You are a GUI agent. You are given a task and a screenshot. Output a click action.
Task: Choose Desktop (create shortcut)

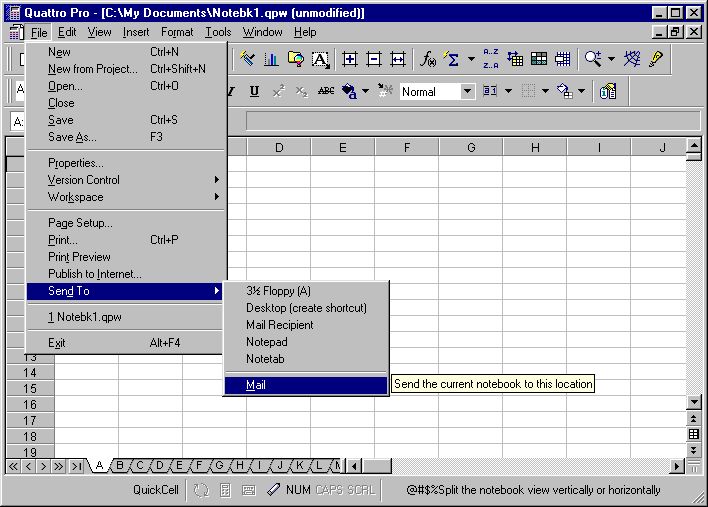point(306,308)
